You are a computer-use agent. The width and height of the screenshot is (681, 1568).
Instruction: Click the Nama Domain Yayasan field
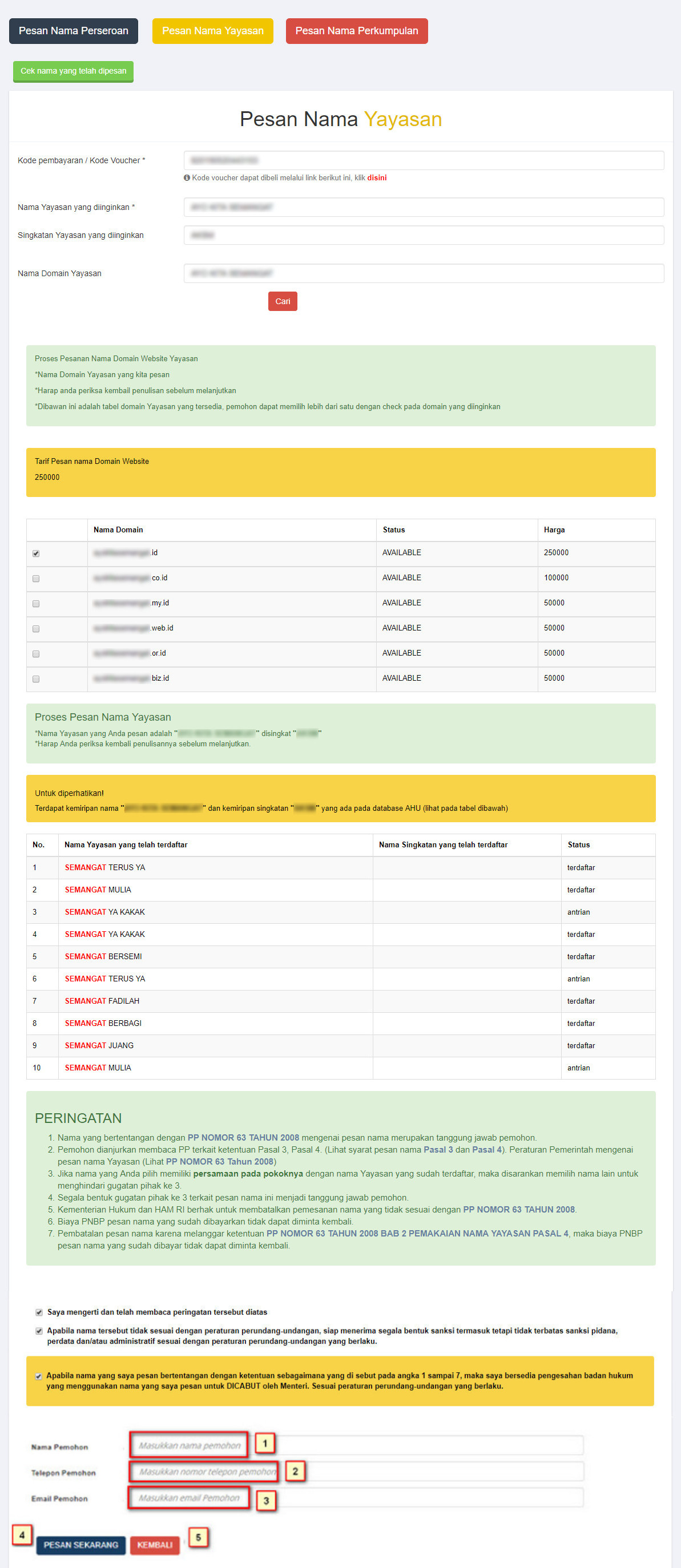[424, 273]
